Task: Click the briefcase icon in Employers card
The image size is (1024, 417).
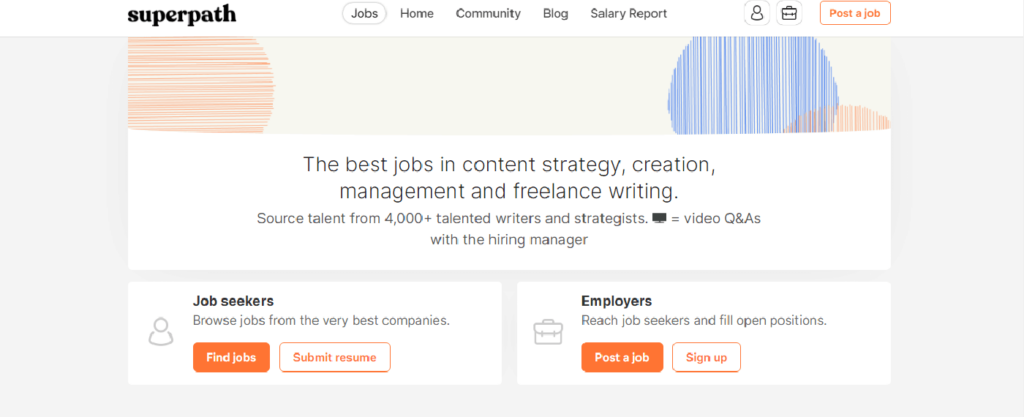Action: point(548,332)
